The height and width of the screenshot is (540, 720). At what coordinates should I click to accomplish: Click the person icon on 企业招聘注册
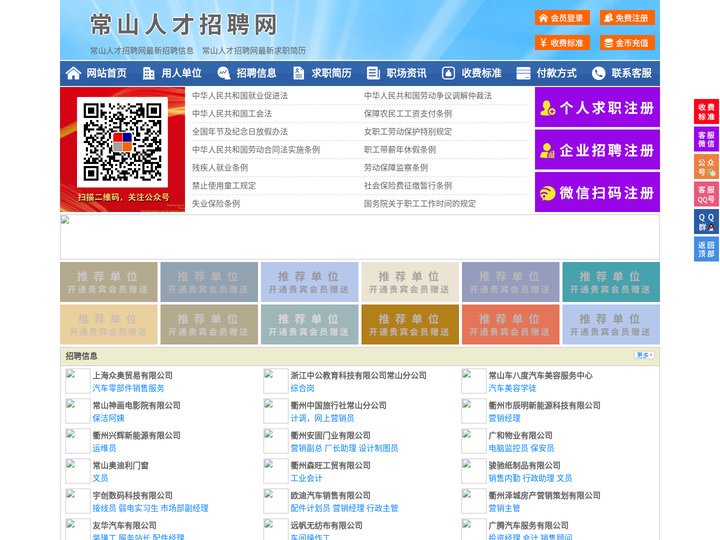click(x=547, y=150)
